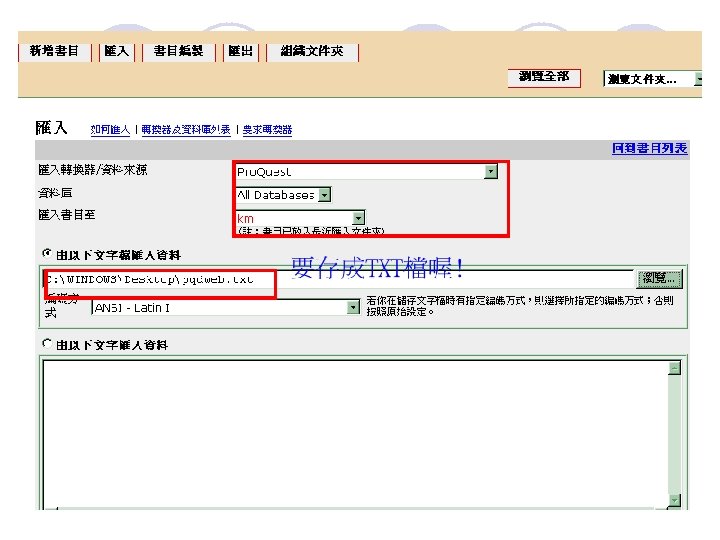This screenshot has width=720, height=540.
Task: Open the converter database list link
Action: pos(186,130)
